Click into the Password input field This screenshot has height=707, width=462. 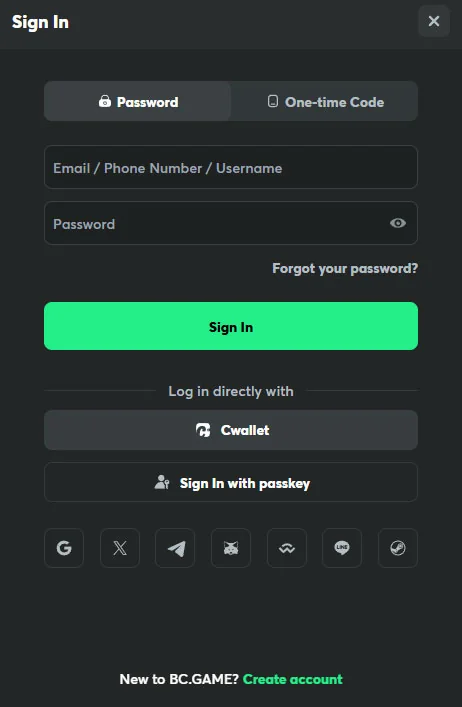tap(231, 223)
